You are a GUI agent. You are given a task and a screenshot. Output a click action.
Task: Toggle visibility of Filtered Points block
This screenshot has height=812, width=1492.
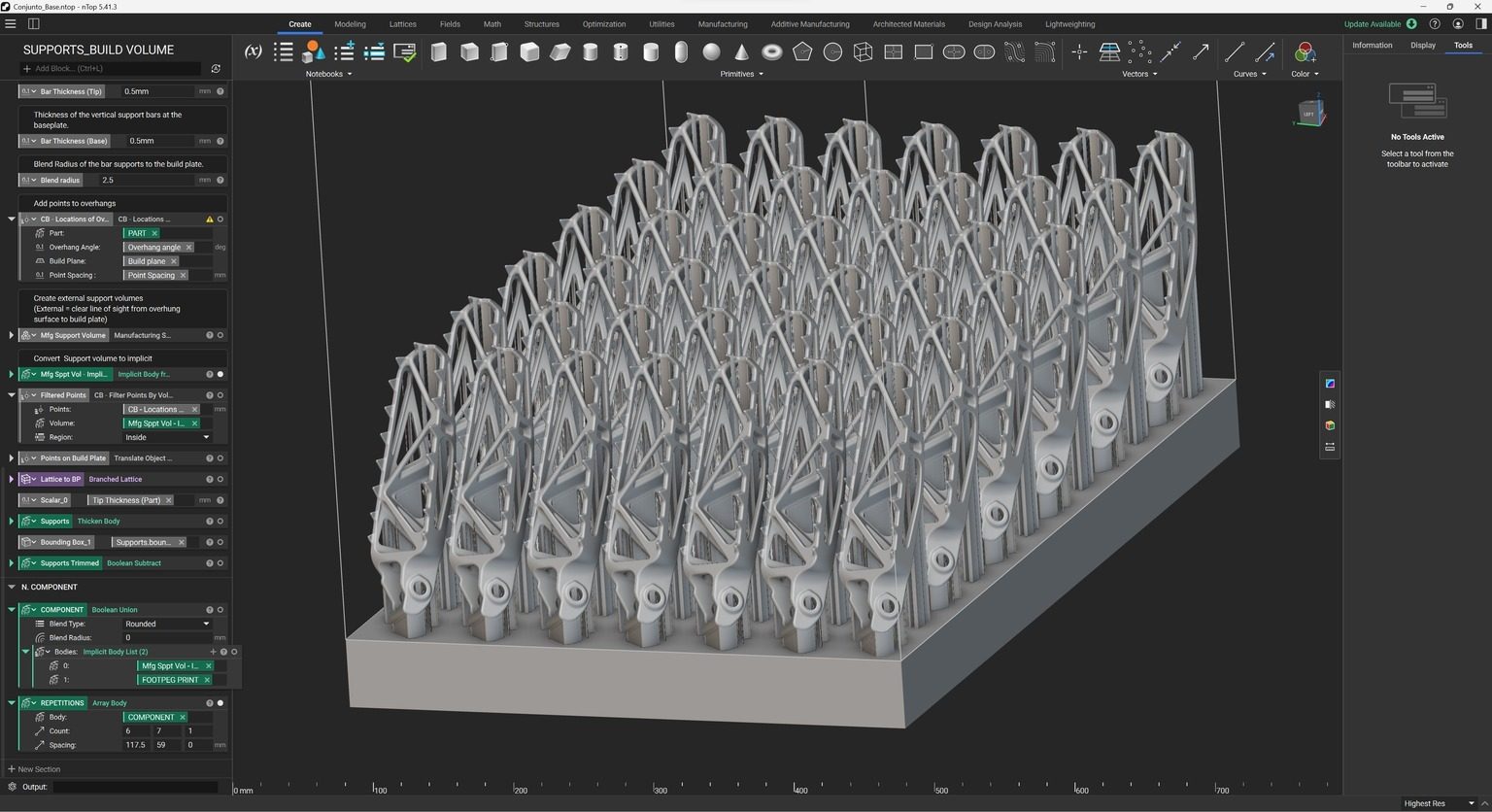click(220, 395)
